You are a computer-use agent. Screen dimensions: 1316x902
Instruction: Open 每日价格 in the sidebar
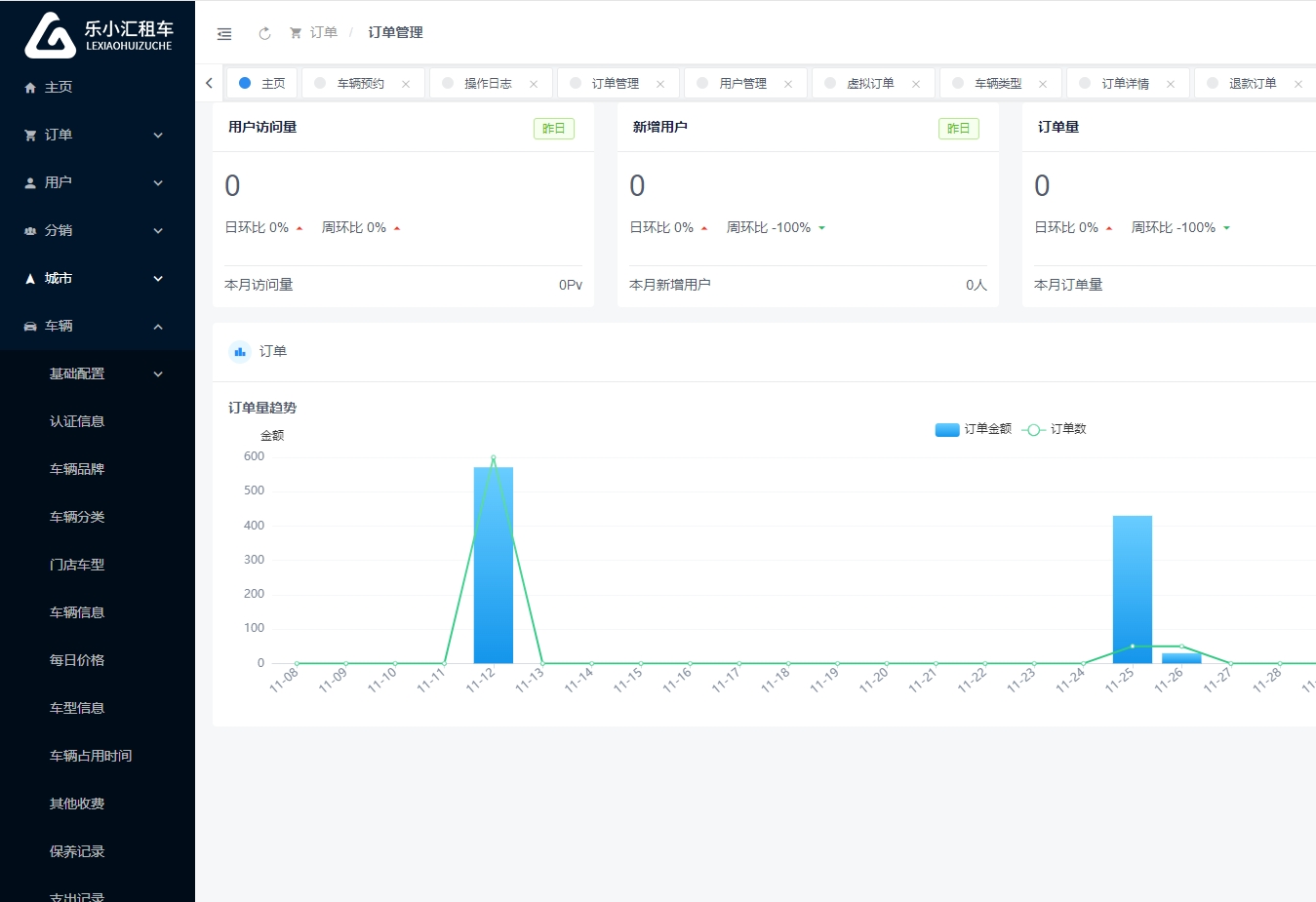pyautogui.click(x=98, y=660)
